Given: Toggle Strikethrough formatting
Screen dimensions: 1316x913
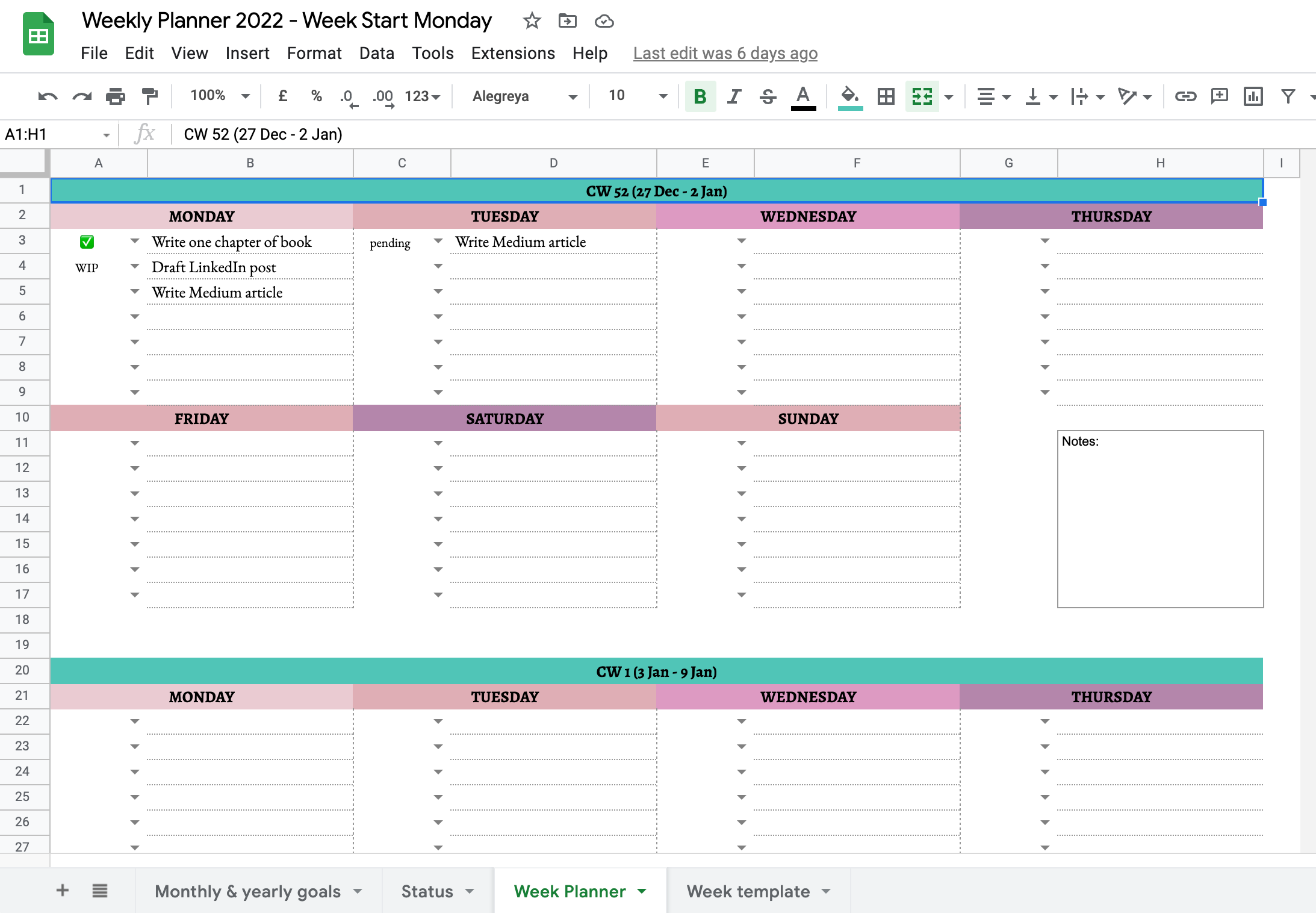Looking at the screenshot, I should click(x=768, y=96).
